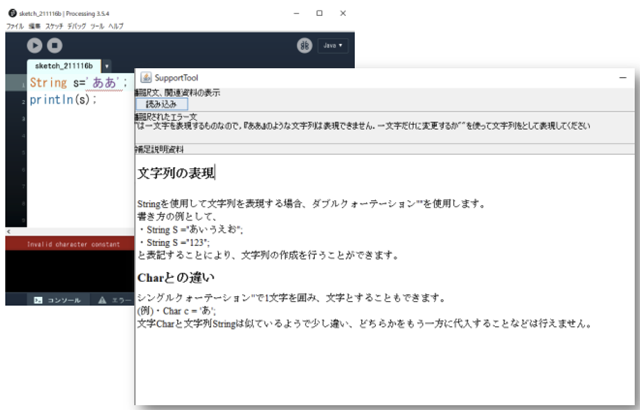640x410 pixels.
Task: Open the 編集 menu
Action: [35, 25]
